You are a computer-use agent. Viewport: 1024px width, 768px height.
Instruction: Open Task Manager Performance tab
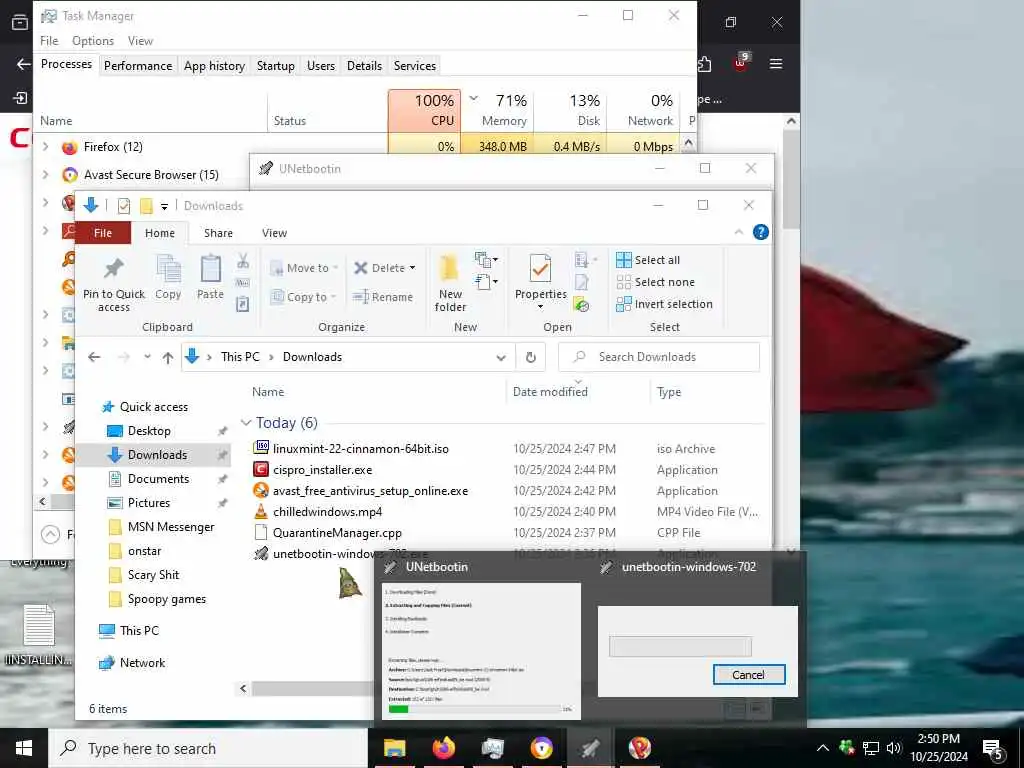138,66
